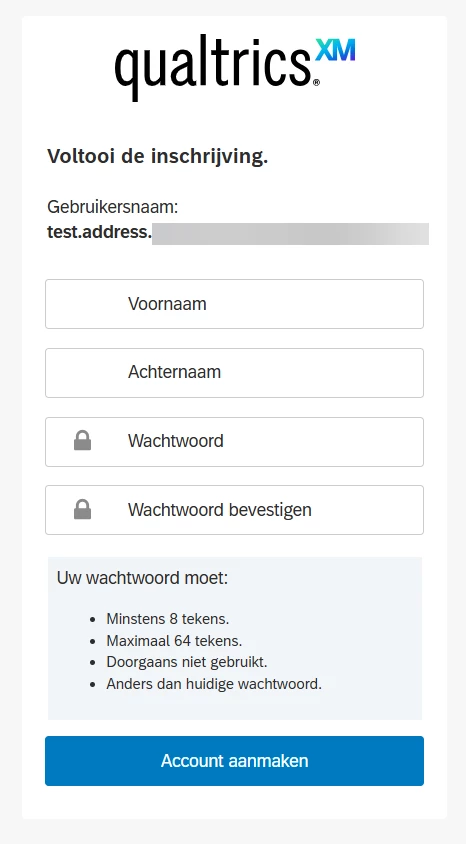Click the Voltooi de inschrijving heading

[x=158, y=157]
